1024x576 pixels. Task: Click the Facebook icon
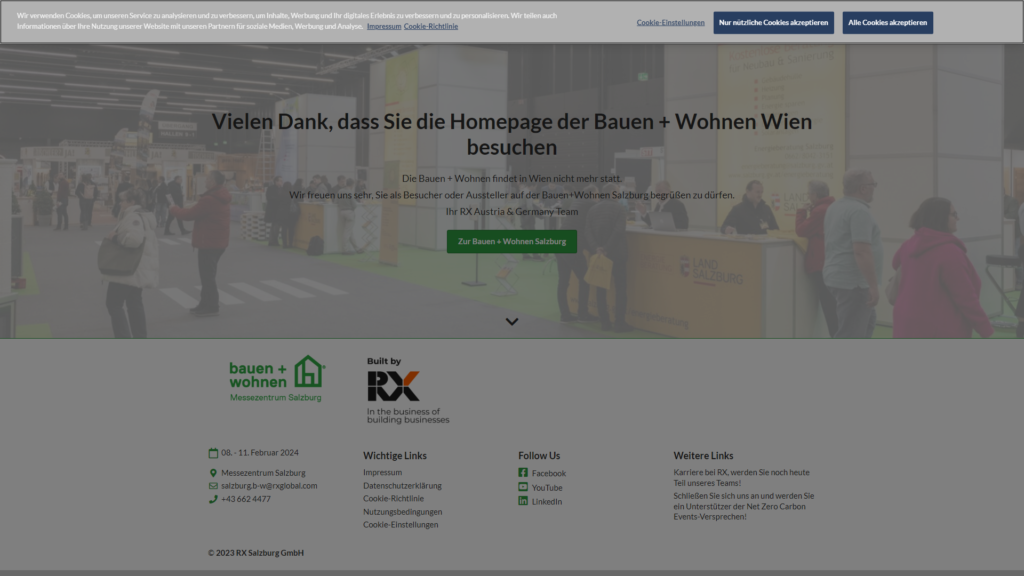click(x=523, y=472)
